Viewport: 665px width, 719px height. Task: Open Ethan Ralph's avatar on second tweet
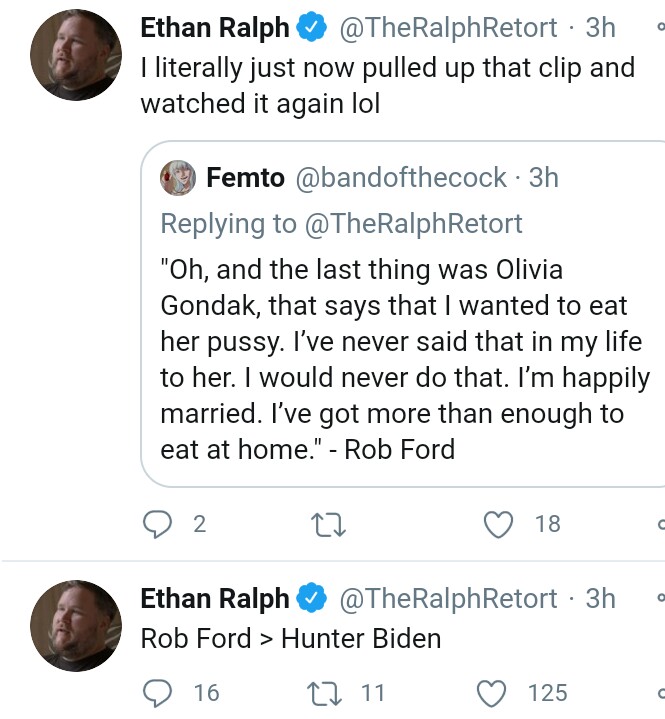(x=76, y=625)
